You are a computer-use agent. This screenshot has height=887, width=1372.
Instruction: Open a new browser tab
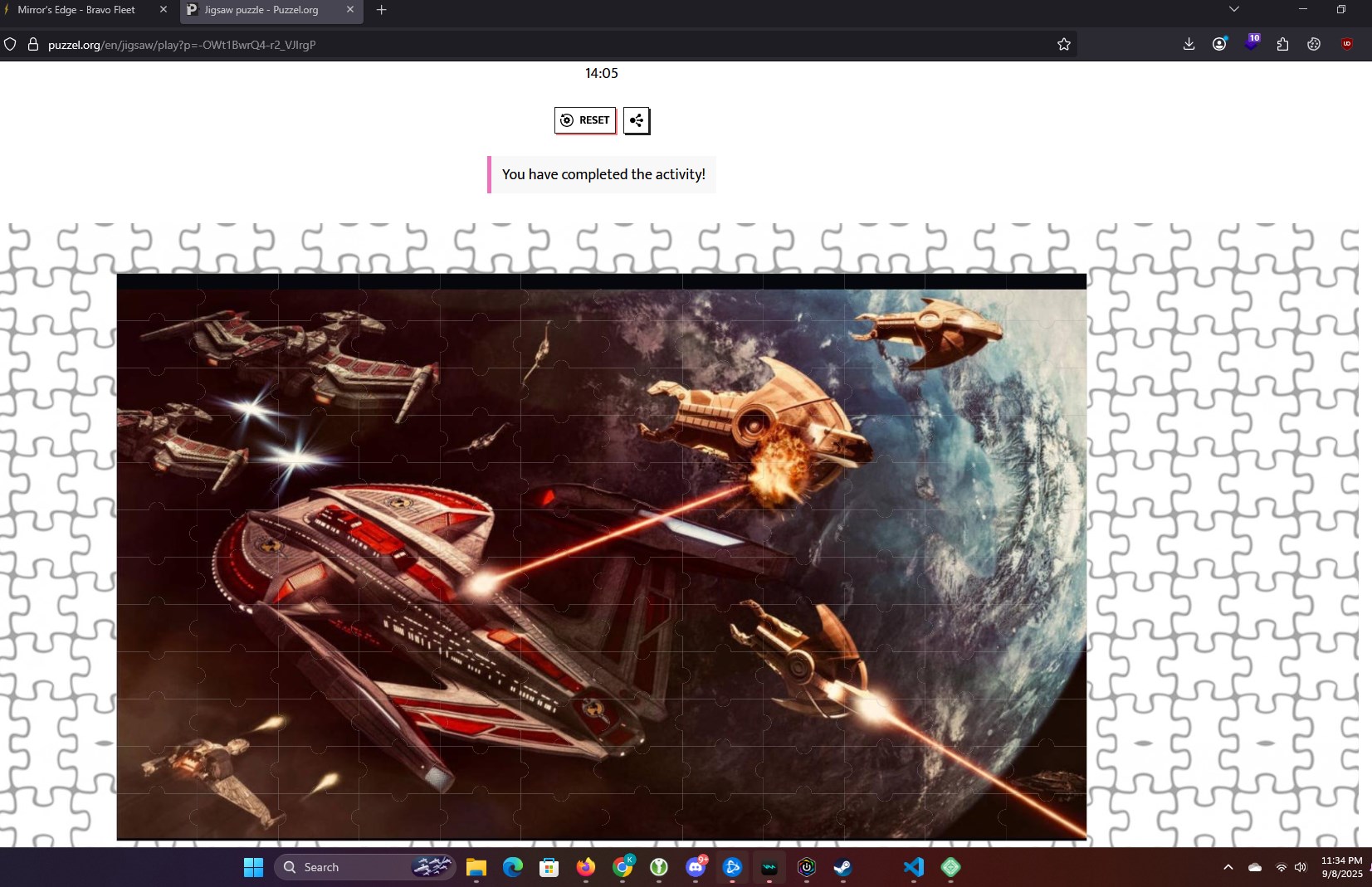coord(382,10)
